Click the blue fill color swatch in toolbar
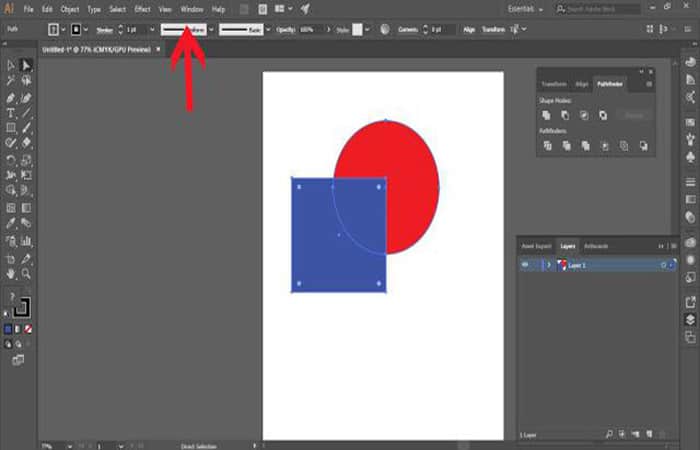 (8, 329)
